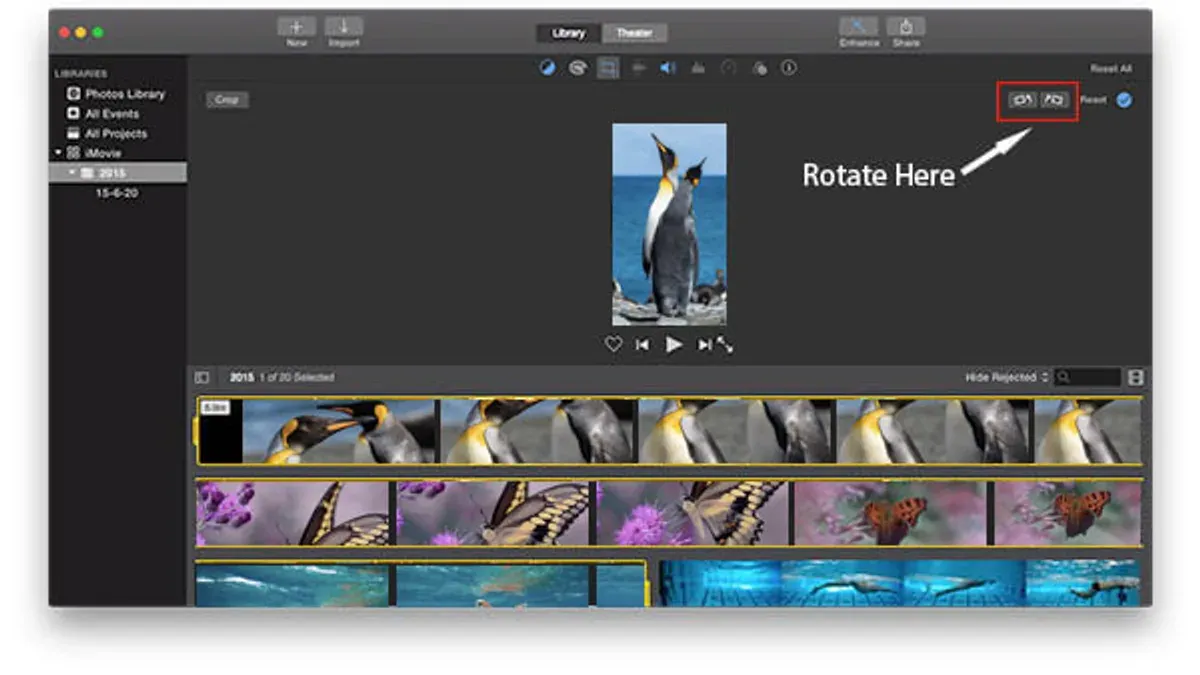Apply crop with blue checkmark
Image resolution: width=1200 pixels, height=675 pixels.
pyautogui.click(x=1124, y=100)
